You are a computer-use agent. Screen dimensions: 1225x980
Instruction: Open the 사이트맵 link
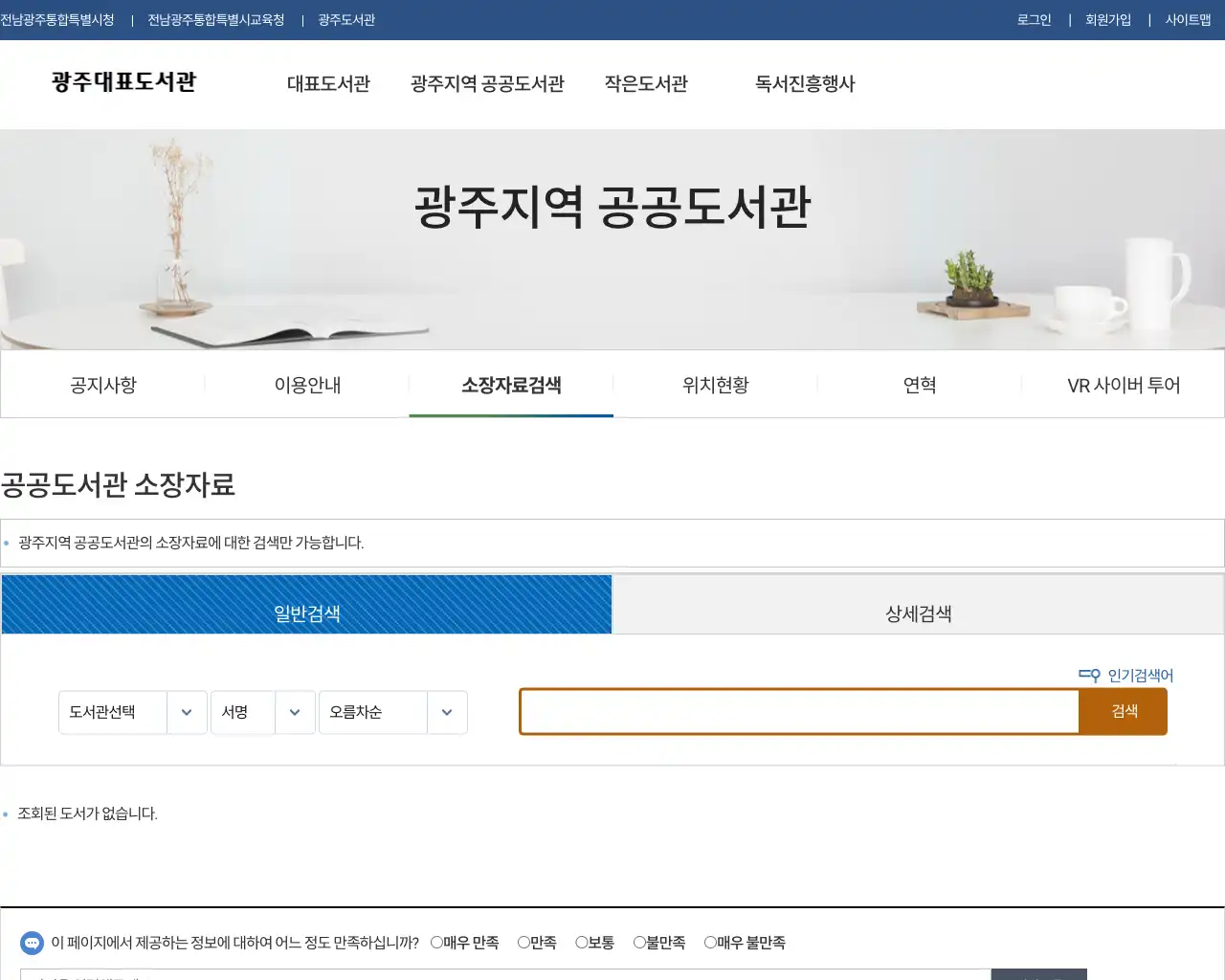coord(1188,20)
